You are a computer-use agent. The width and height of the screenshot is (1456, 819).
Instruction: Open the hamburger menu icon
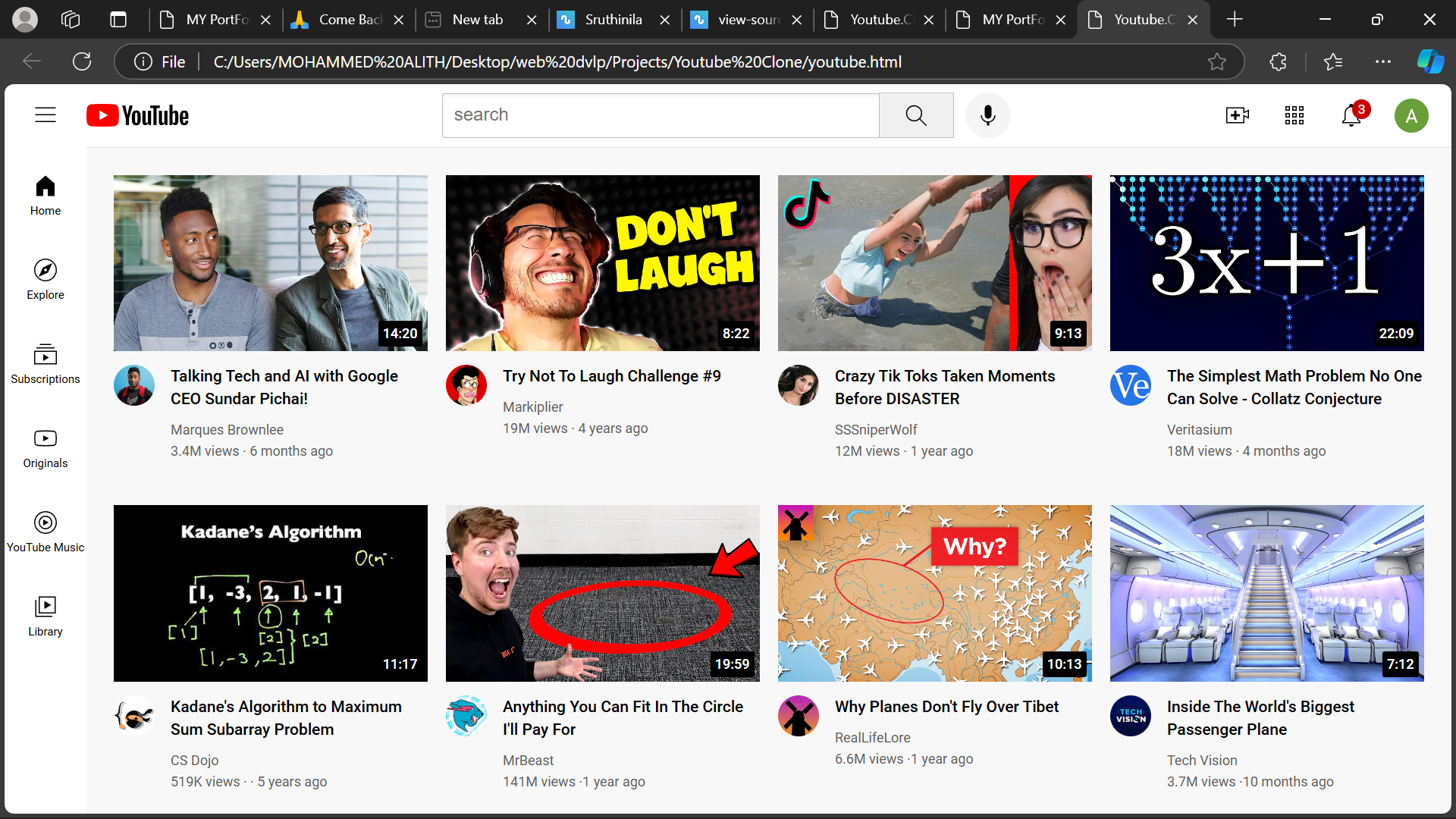pyautogui.click(x=45, y=115)
